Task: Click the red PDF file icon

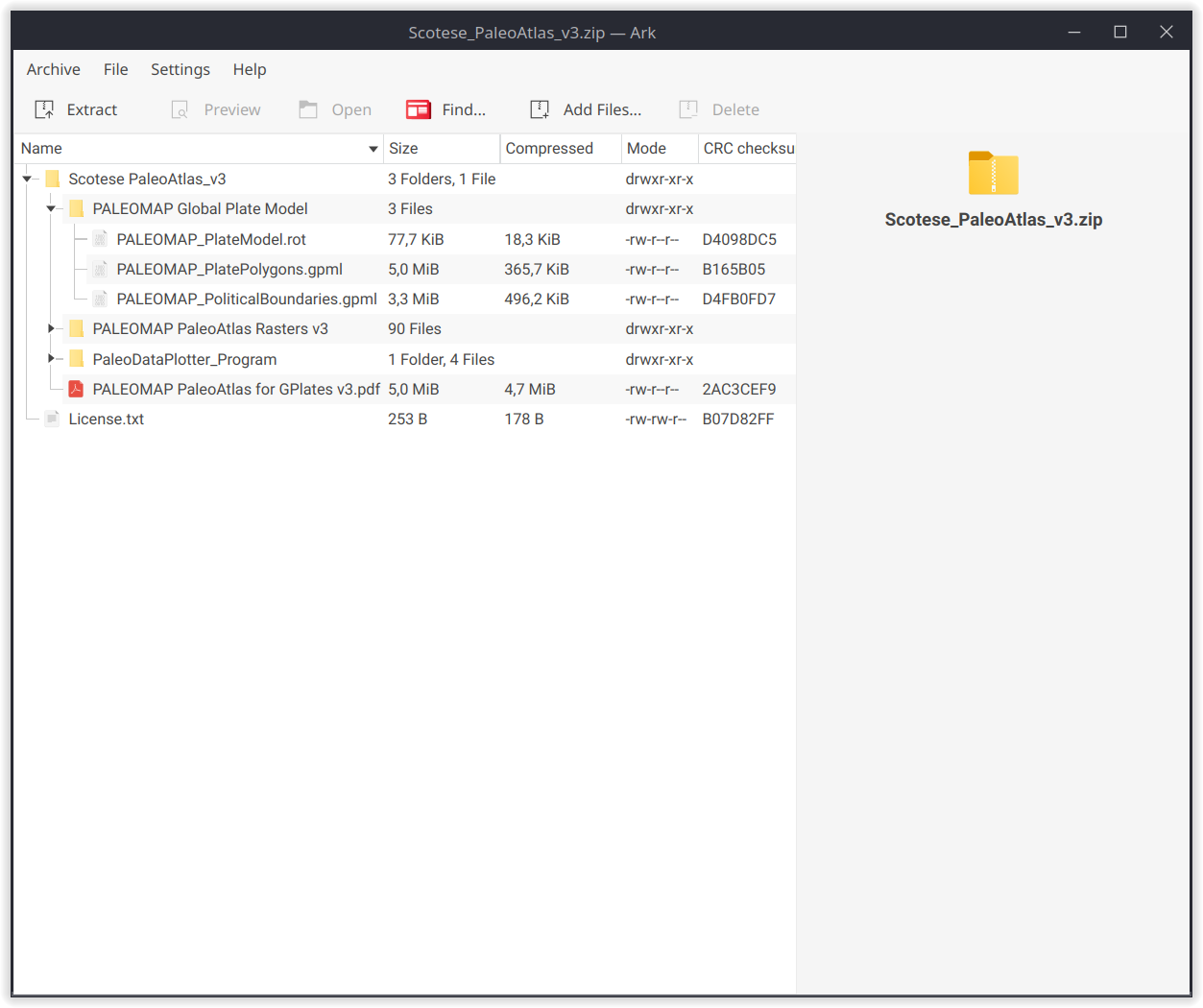Action: (x=77, y=389)
